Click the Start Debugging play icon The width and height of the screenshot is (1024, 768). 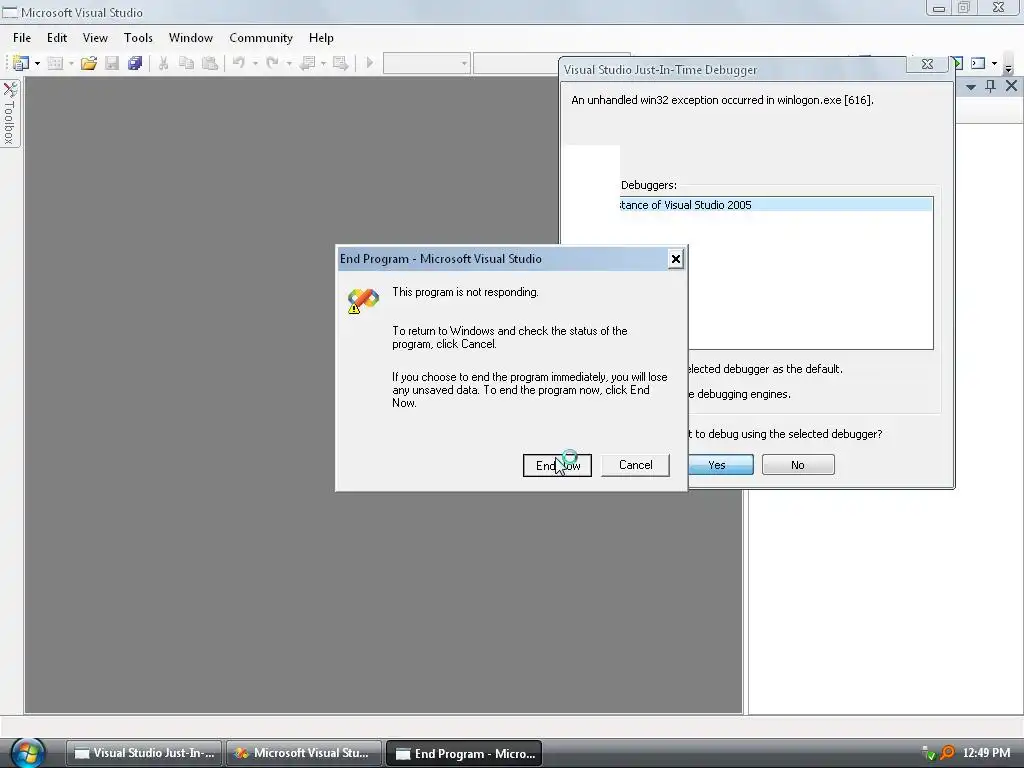click(370, 63)
